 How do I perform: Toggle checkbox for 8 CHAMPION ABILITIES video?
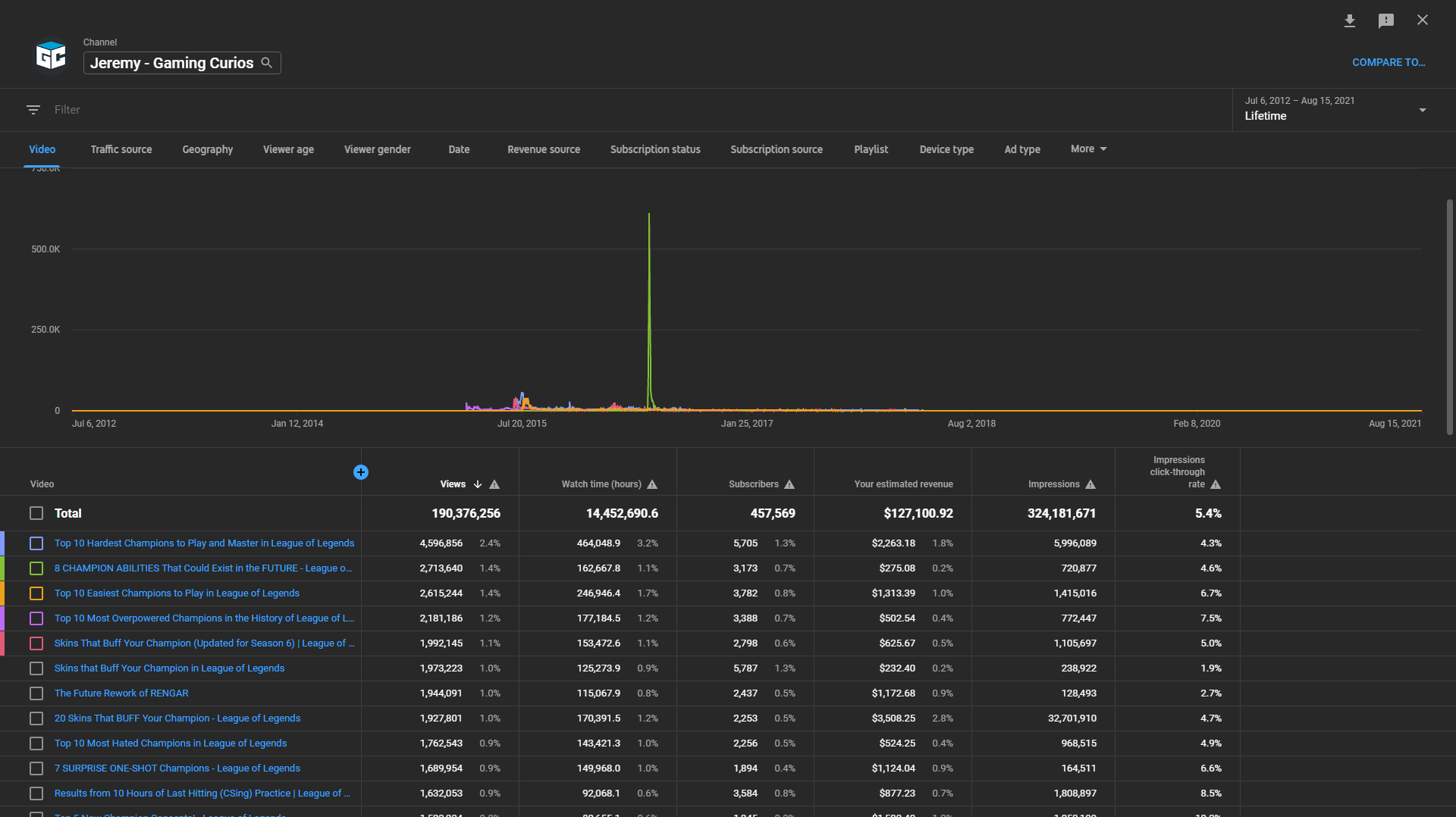[36, 568]
